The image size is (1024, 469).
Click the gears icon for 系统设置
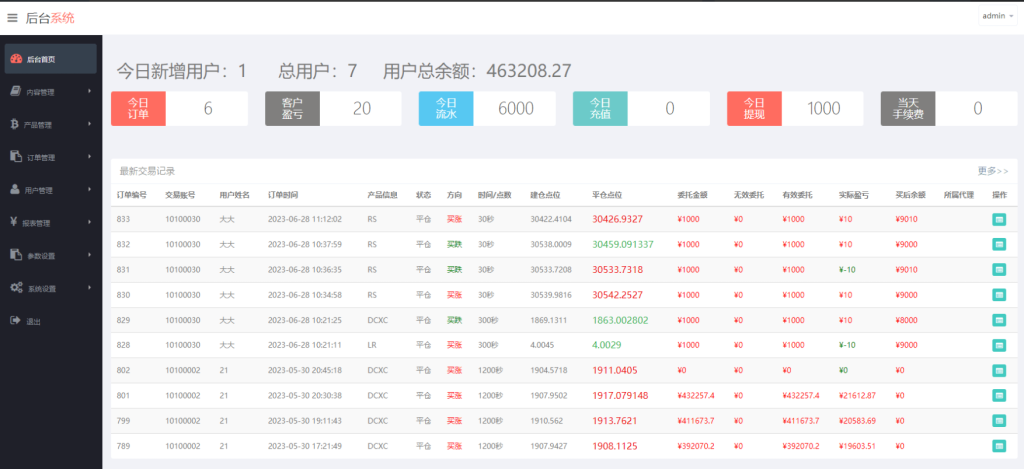coord(17,287)
